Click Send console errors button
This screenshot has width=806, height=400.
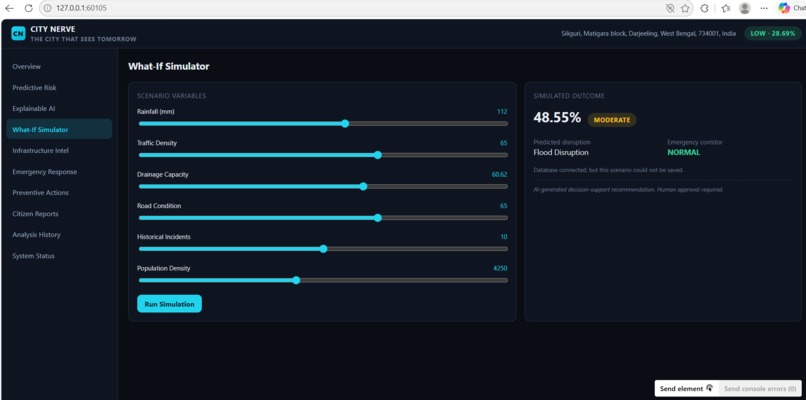point(760,389)
